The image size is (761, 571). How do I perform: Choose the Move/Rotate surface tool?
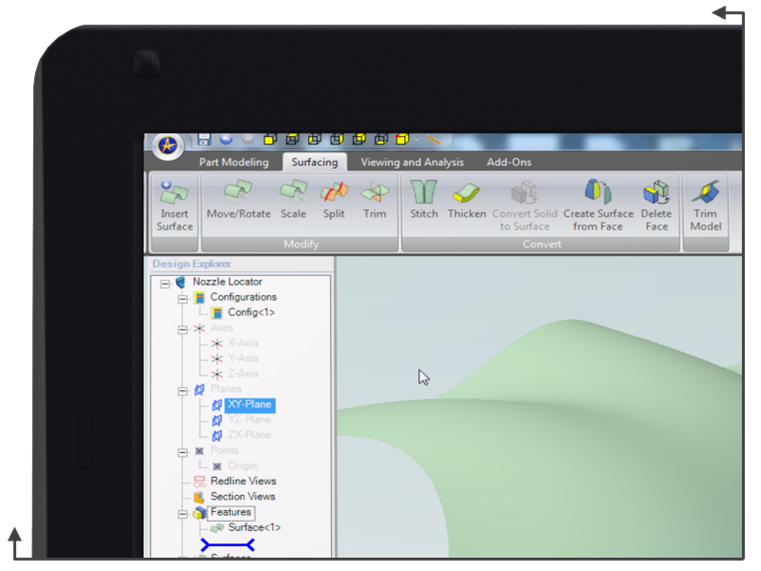[x=238, y=200]
